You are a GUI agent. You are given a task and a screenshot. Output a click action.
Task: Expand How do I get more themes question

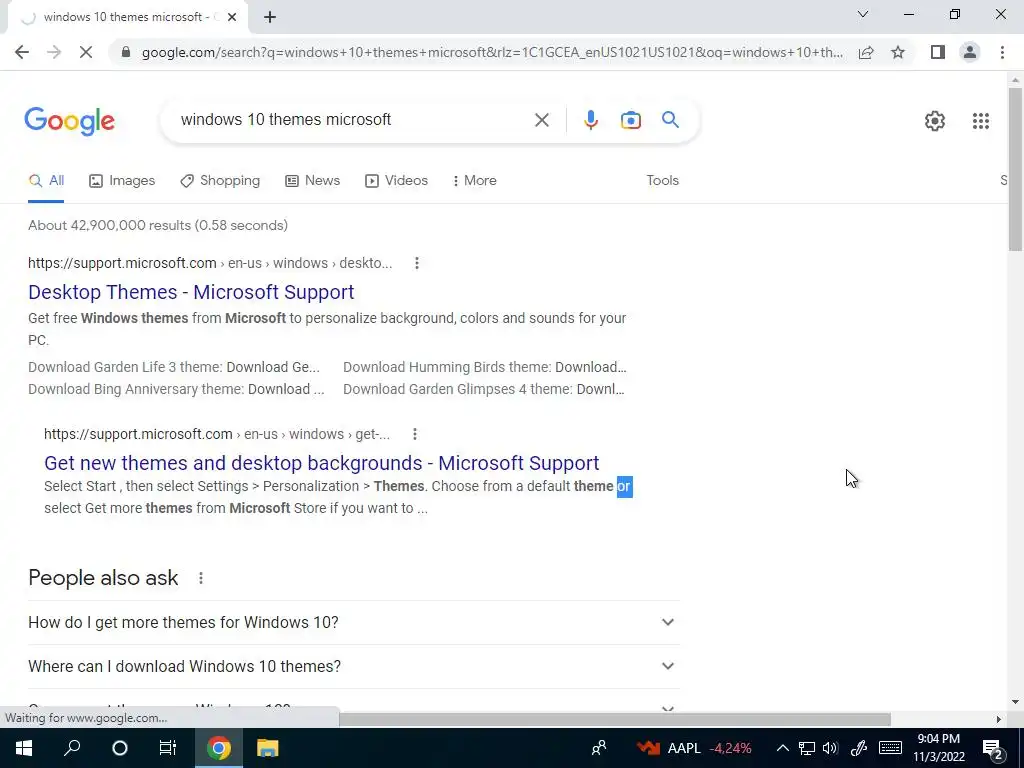pos(353,622)
